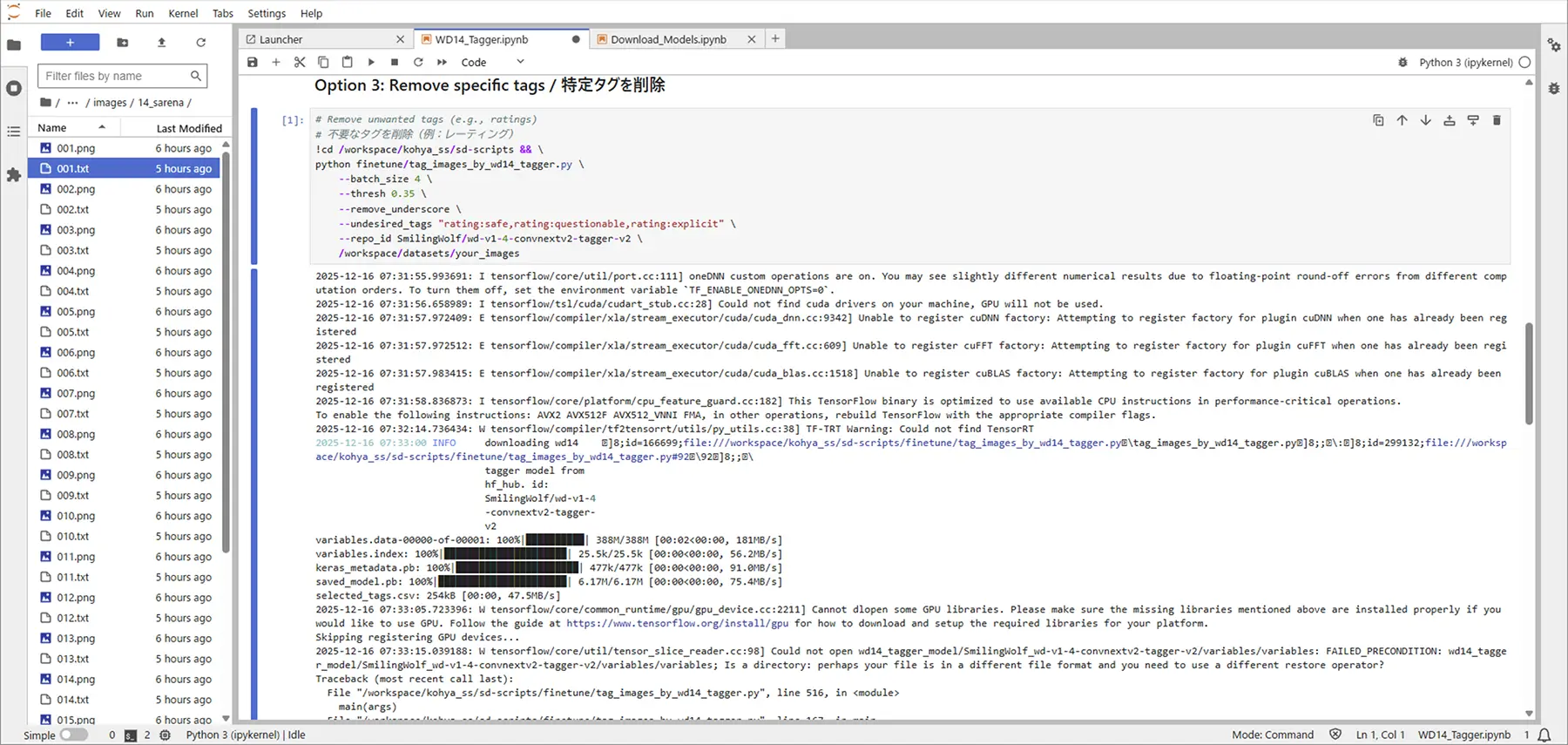The image size is (1568, 745).
Task: Click the Filter files by name field
Action: pyautogui.click(x=115, y=76)
